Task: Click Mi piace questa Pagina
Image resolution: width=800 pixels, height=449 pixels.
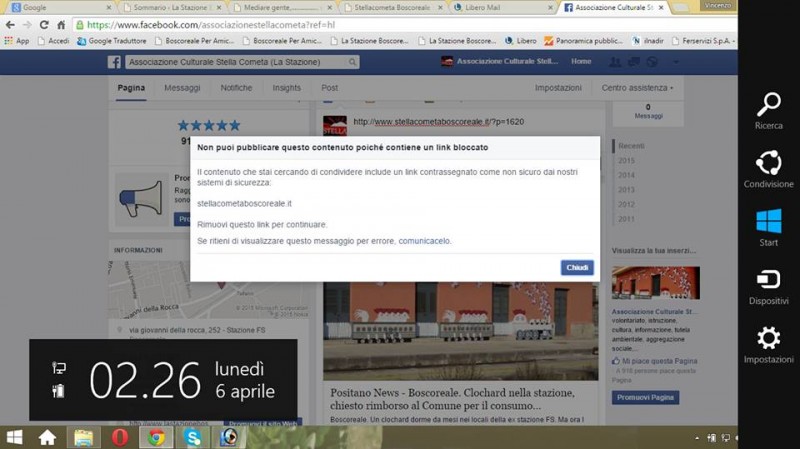Action: tap(655, 361)
